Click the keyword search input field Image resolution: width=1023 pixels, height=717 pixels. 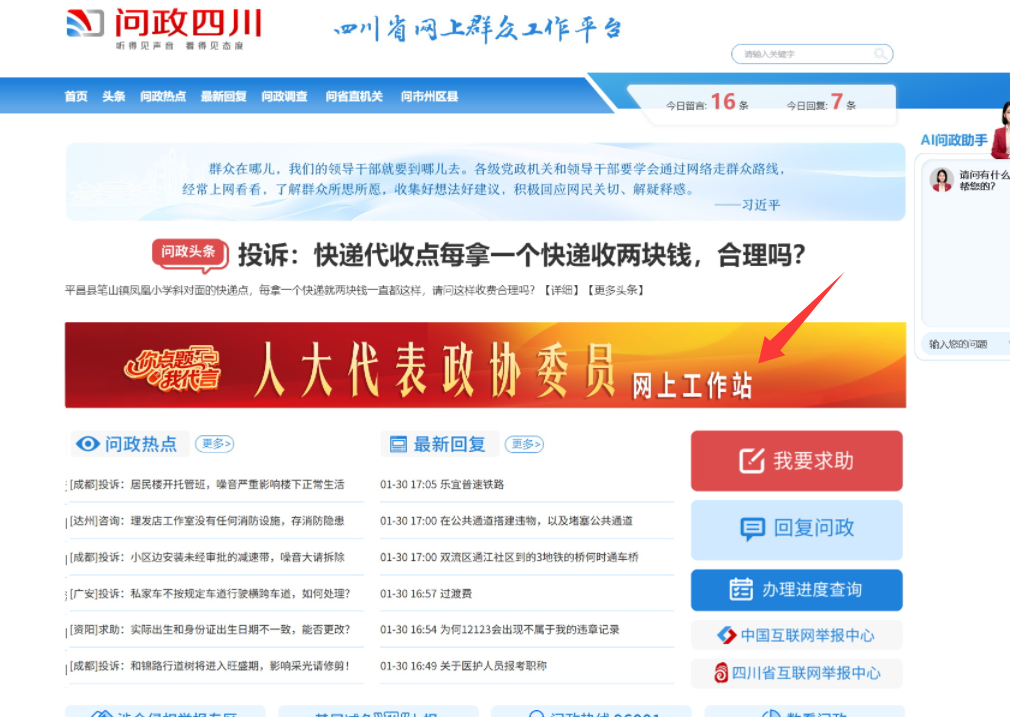803,54
